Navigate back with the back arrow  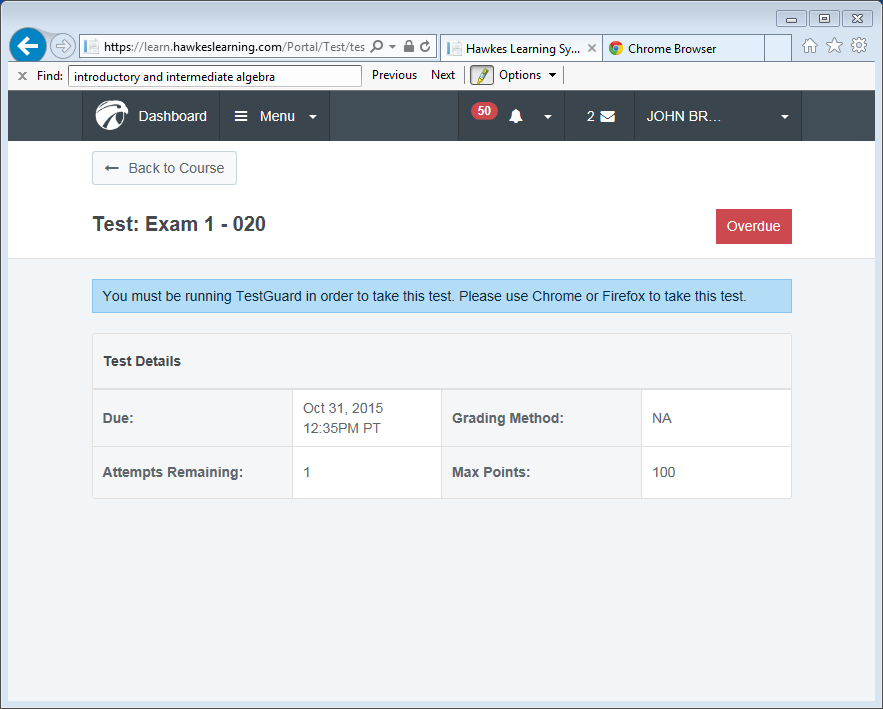click(26, 45)
